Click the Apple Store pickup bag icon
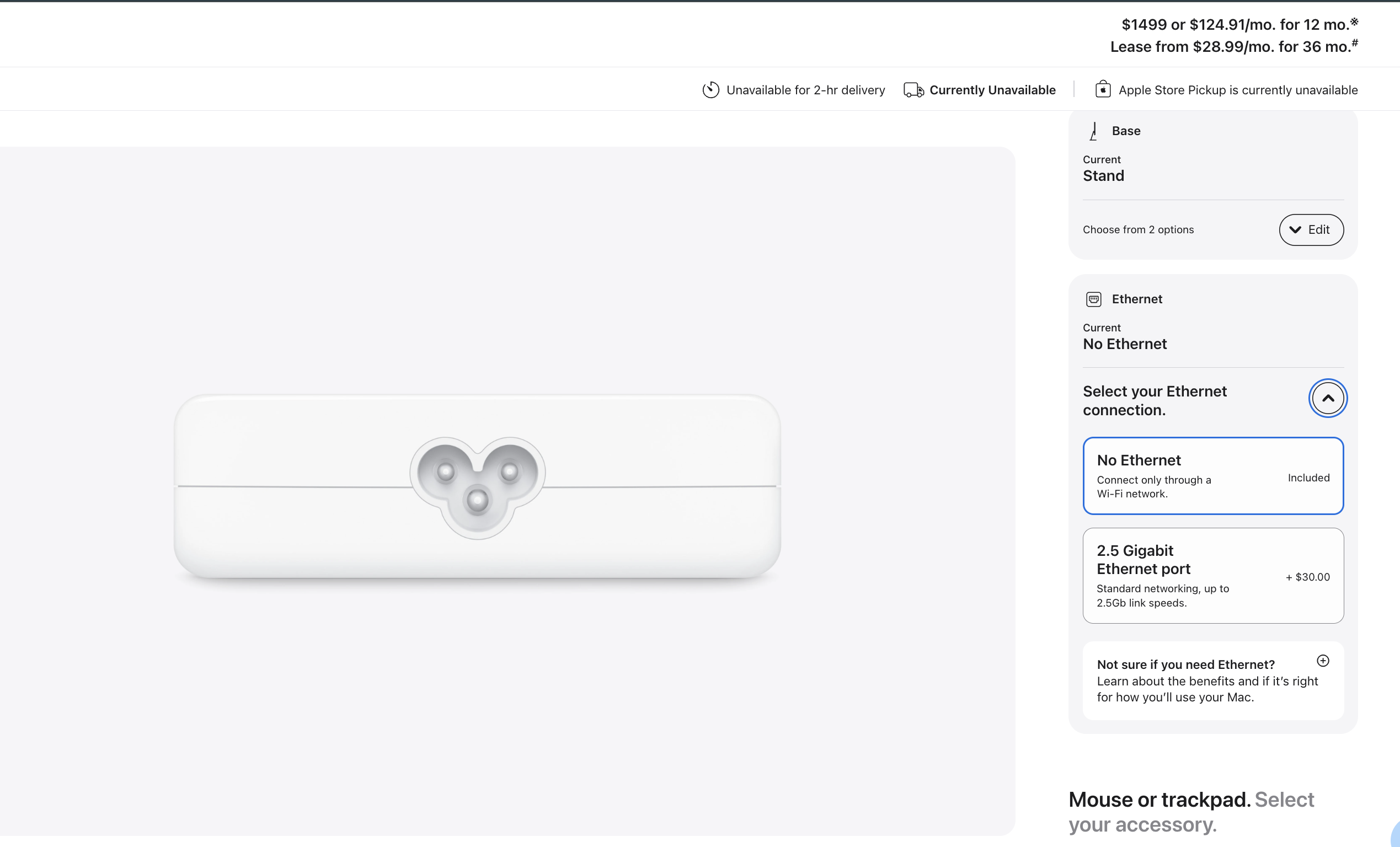This screenshot has height=847, width=1400. pos(1103,89)
